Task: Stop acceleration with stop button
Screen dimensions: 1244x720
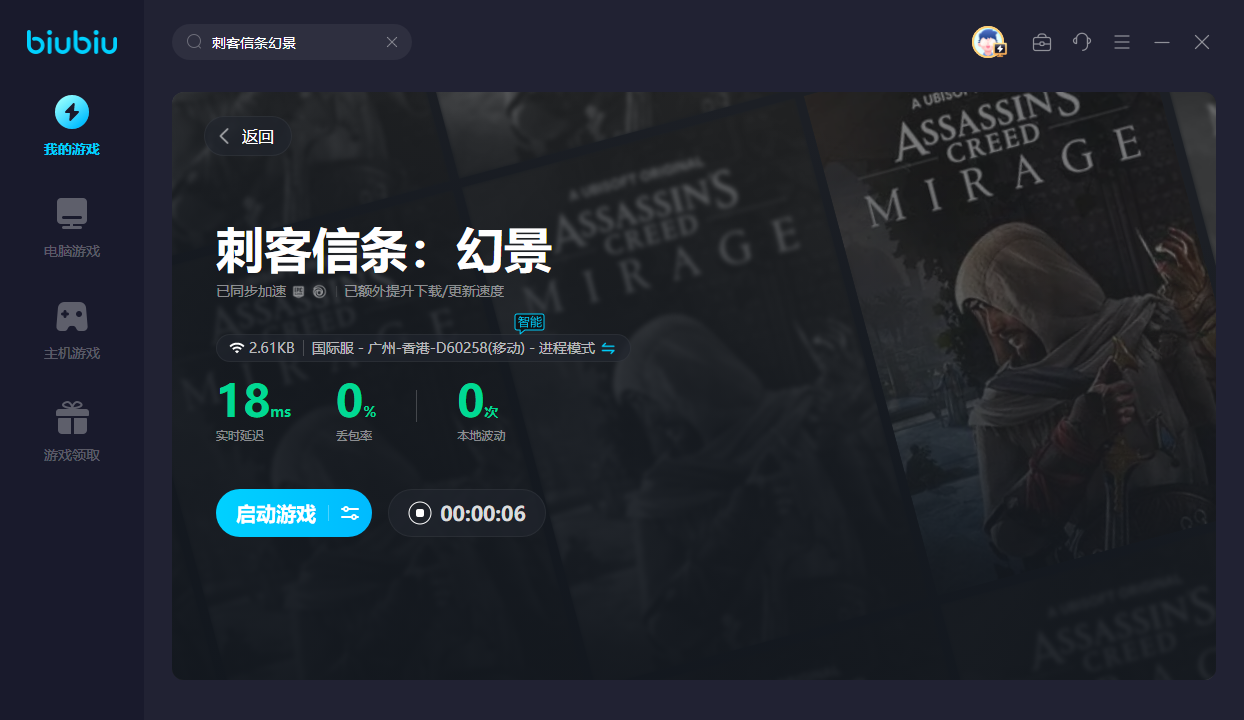Action: (420, 514)
